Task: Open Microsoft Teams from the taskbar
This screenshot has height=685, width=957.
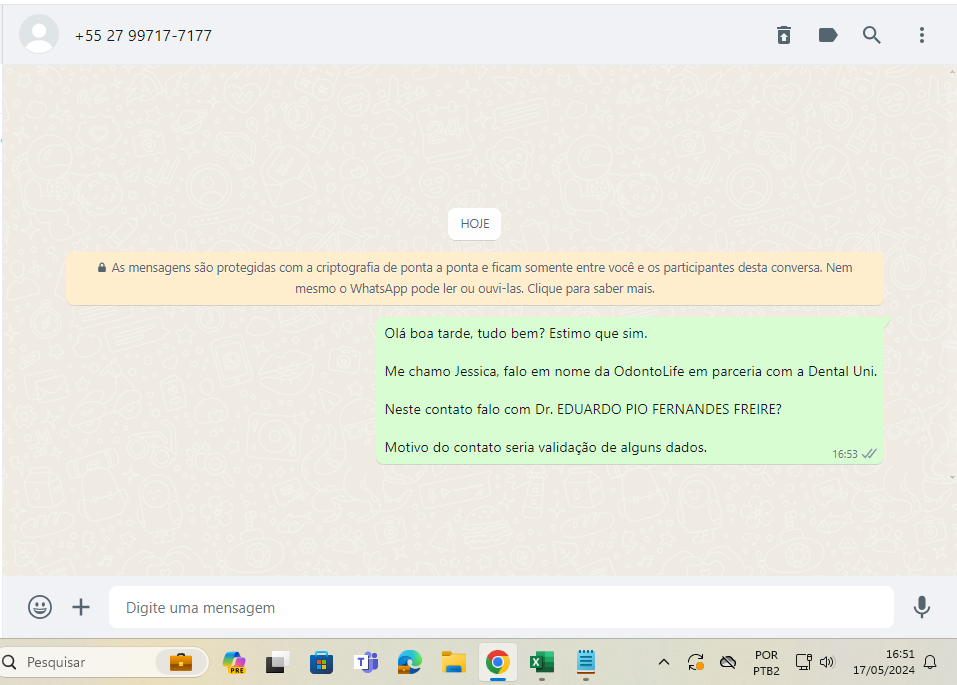Action: [x=366, y=662]
